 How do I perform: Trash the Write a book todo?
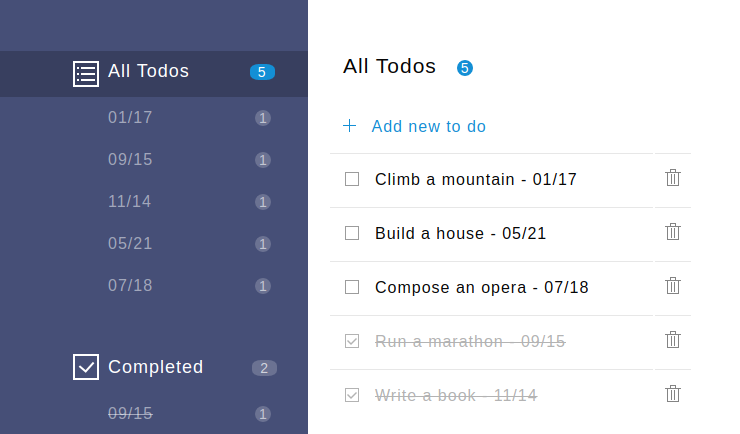coord(673,394)
